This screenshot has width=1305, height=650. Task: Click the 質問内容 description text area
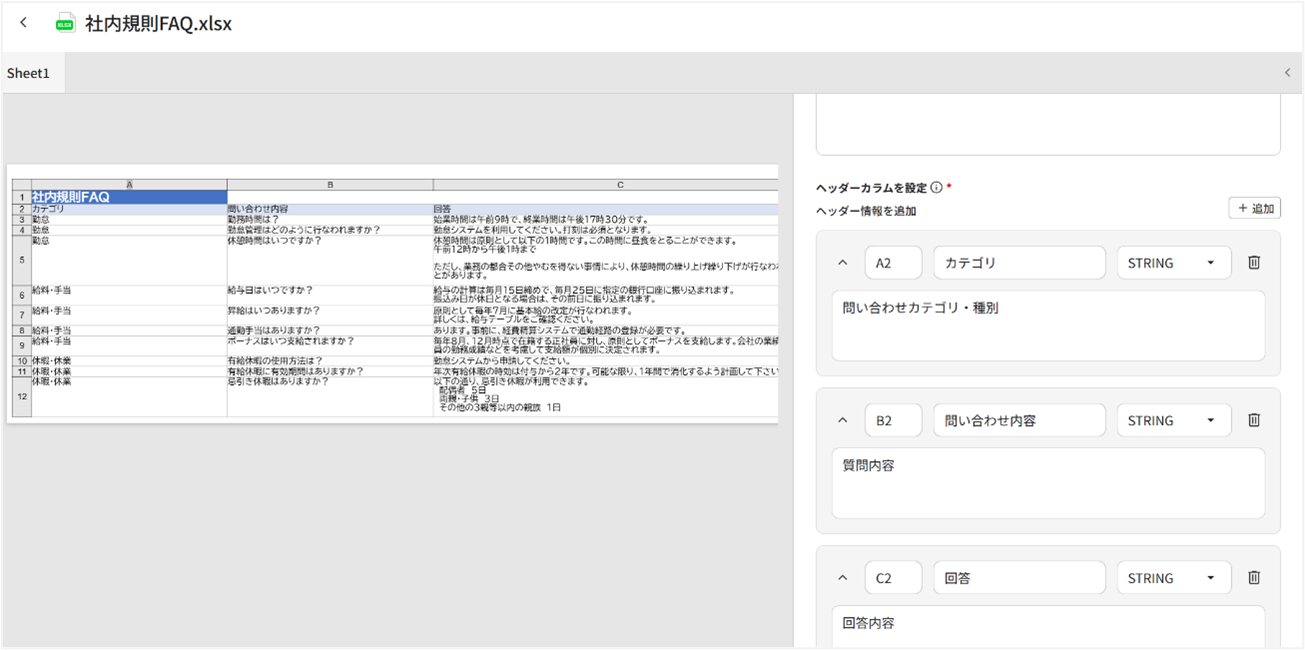tap(1048, 483)
